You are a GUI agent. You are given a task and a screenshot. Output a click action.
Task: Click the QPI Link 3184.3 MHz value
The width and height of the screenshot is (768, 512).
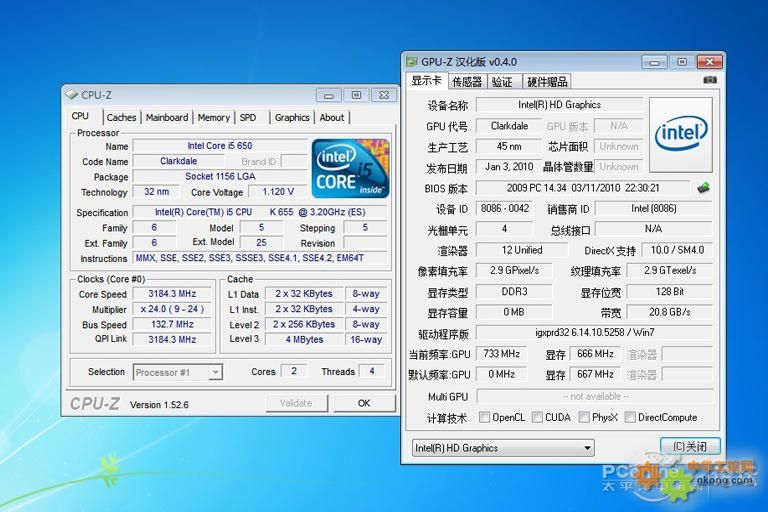[x=172, y=340]
